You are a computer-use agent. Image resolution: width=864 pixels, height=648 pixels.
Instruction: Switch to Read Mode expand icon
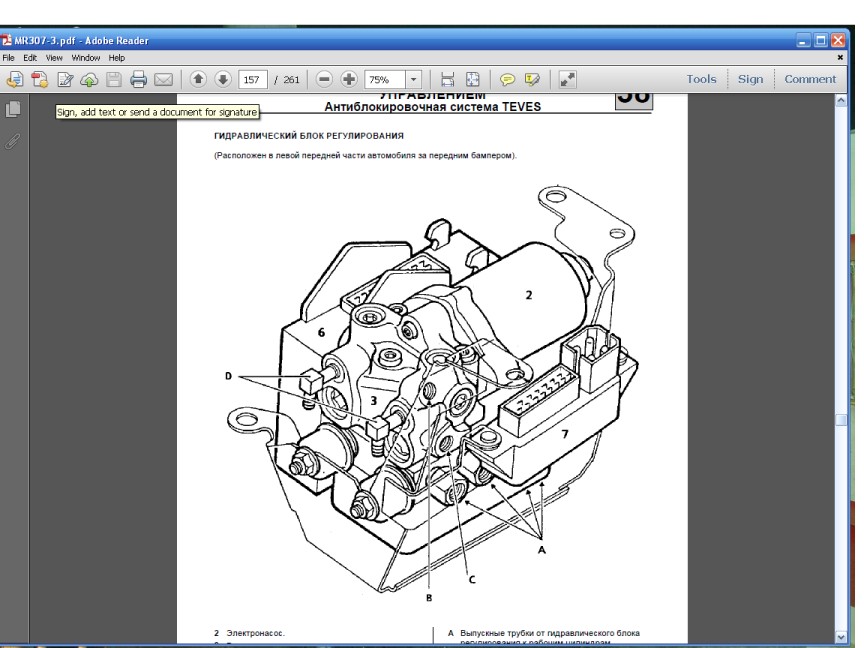568,80
